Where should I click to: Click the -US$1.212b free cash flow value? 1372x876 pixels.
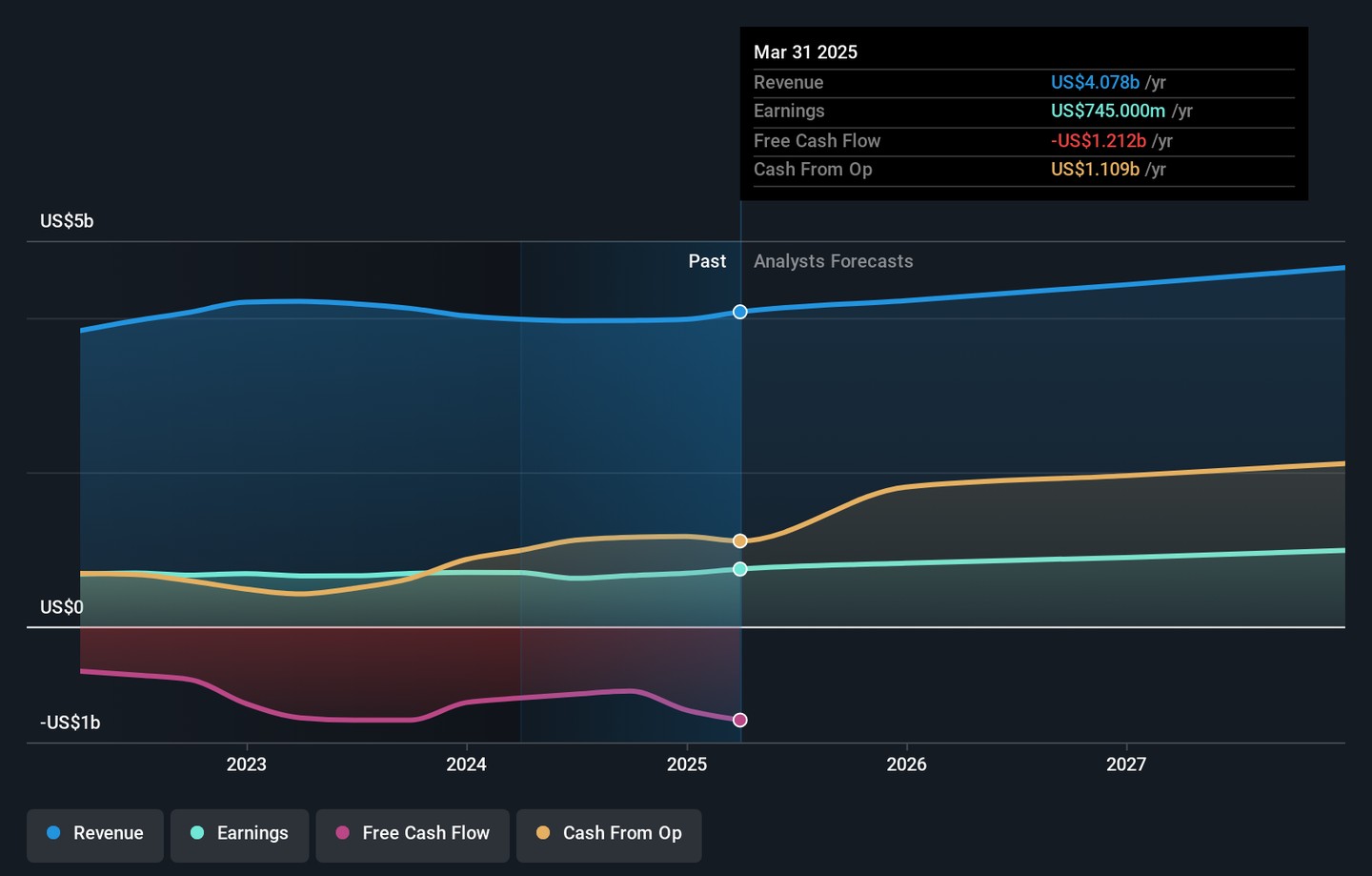click(1098, 141)
